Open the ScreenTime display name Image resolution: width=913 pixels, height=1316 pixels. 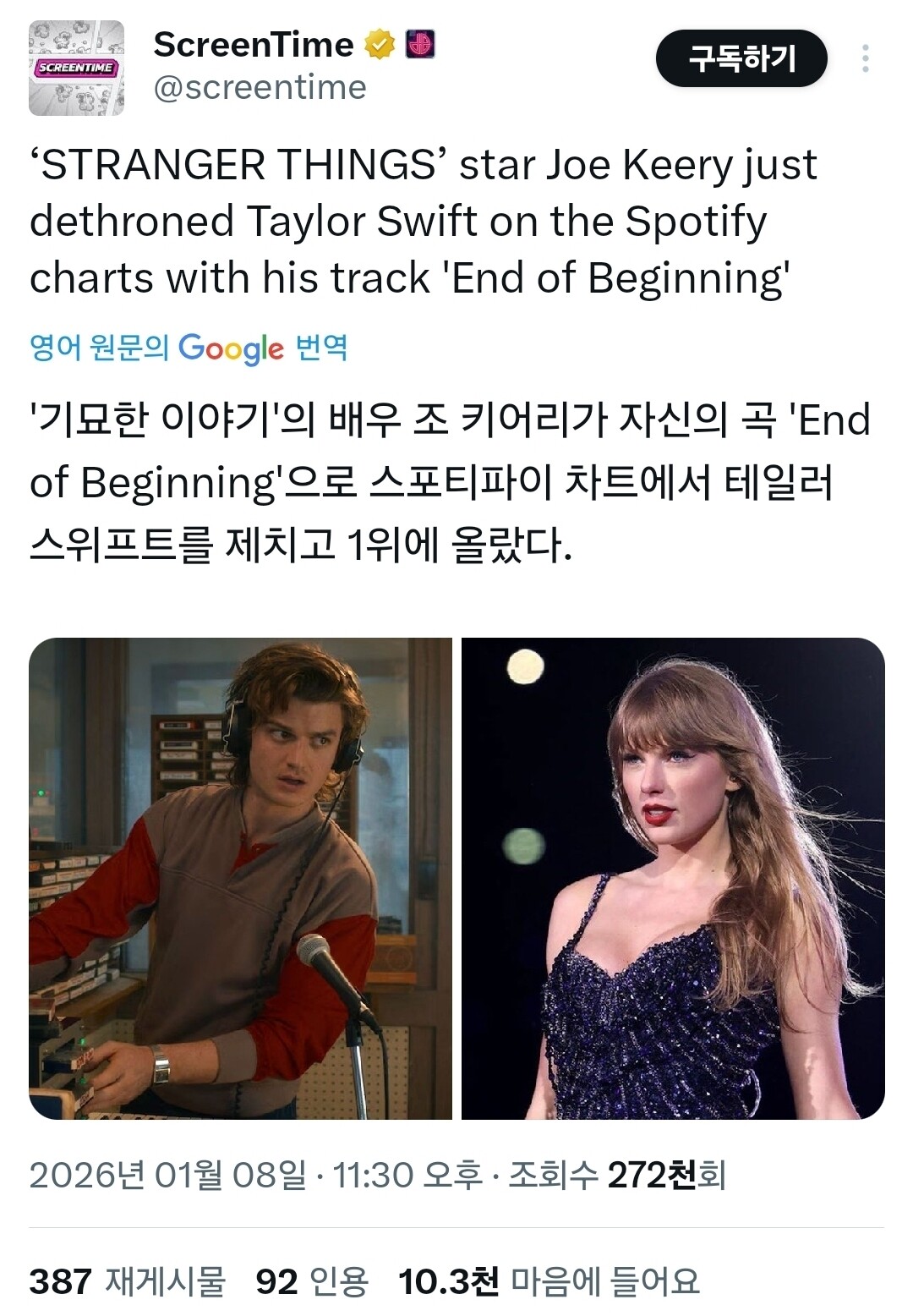coord(254,44)
